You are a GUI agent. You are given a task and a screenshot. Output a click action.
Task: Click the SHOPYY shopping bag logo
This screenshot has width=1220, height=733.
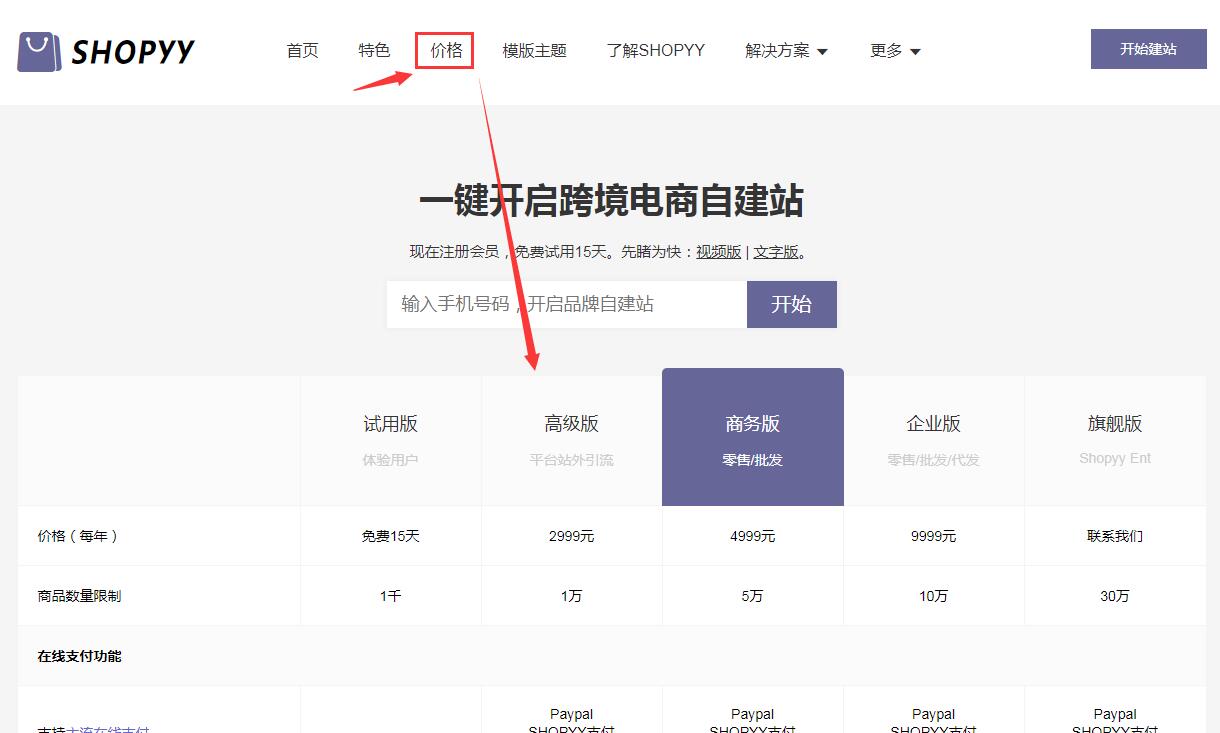click(106, 51)
